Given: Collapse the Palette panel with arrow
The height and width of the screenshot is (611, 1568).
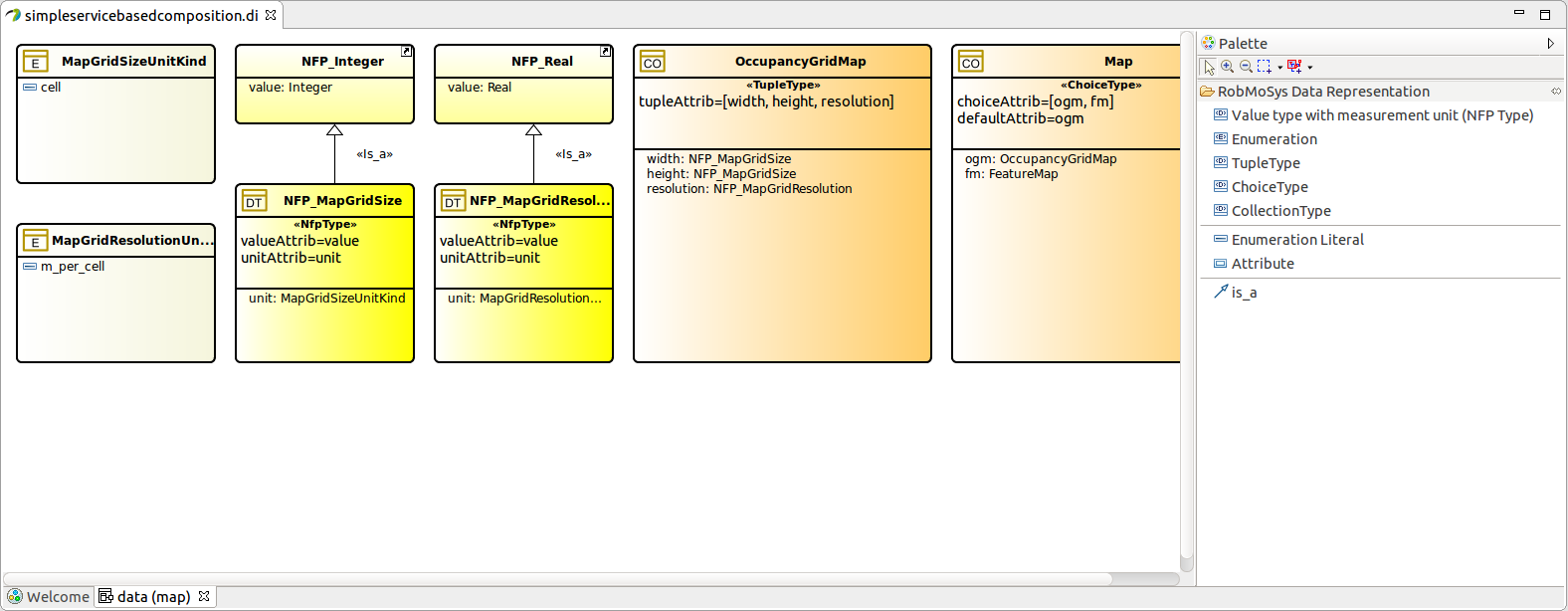Looking at the screenshot, I should click(1550, 43).
